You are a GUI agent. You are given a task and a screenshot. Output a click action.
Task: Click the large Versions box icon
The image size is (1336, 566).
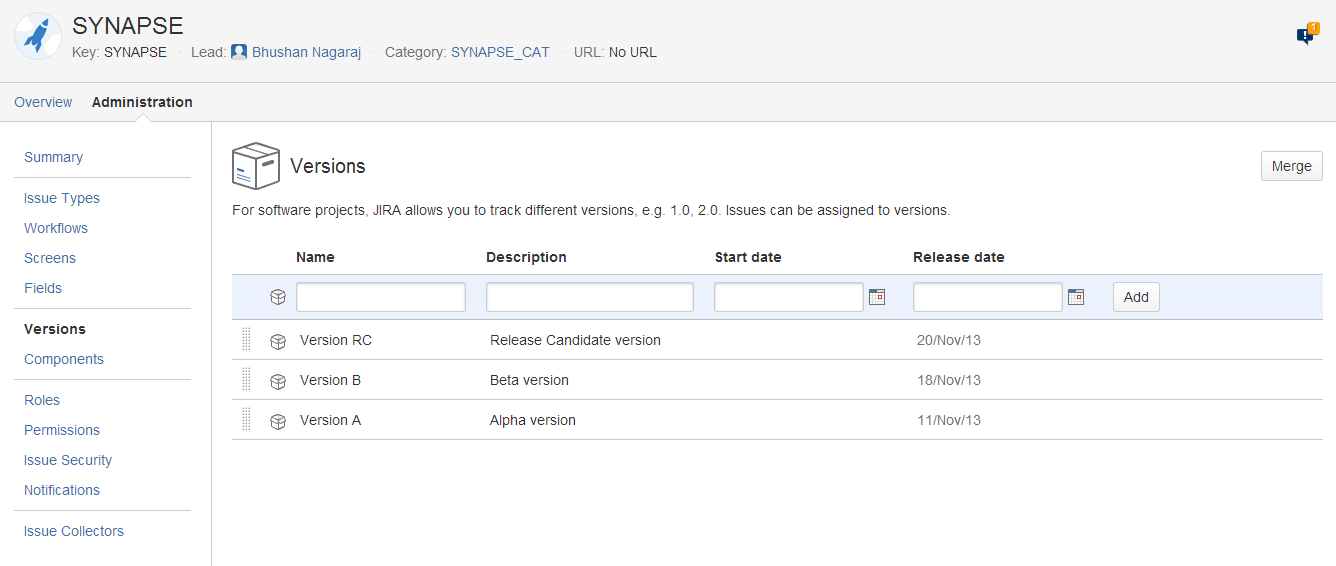(255, 166)
